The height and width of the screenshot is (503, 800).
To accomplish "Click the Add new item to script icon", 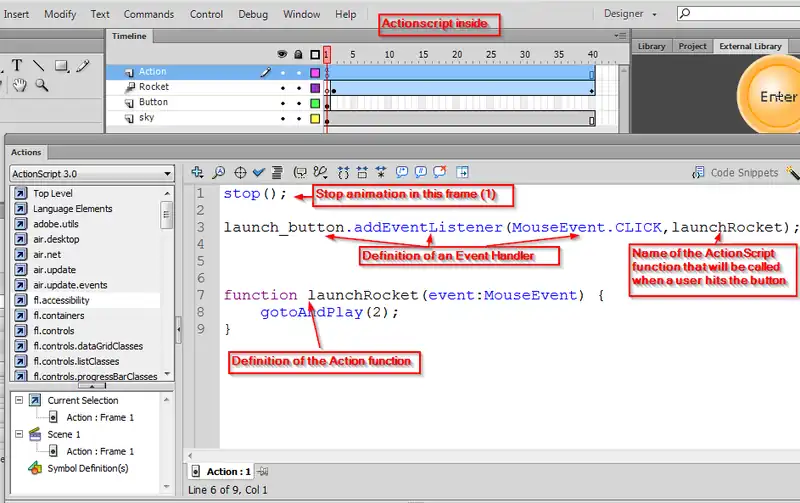I will pos(197,173).
